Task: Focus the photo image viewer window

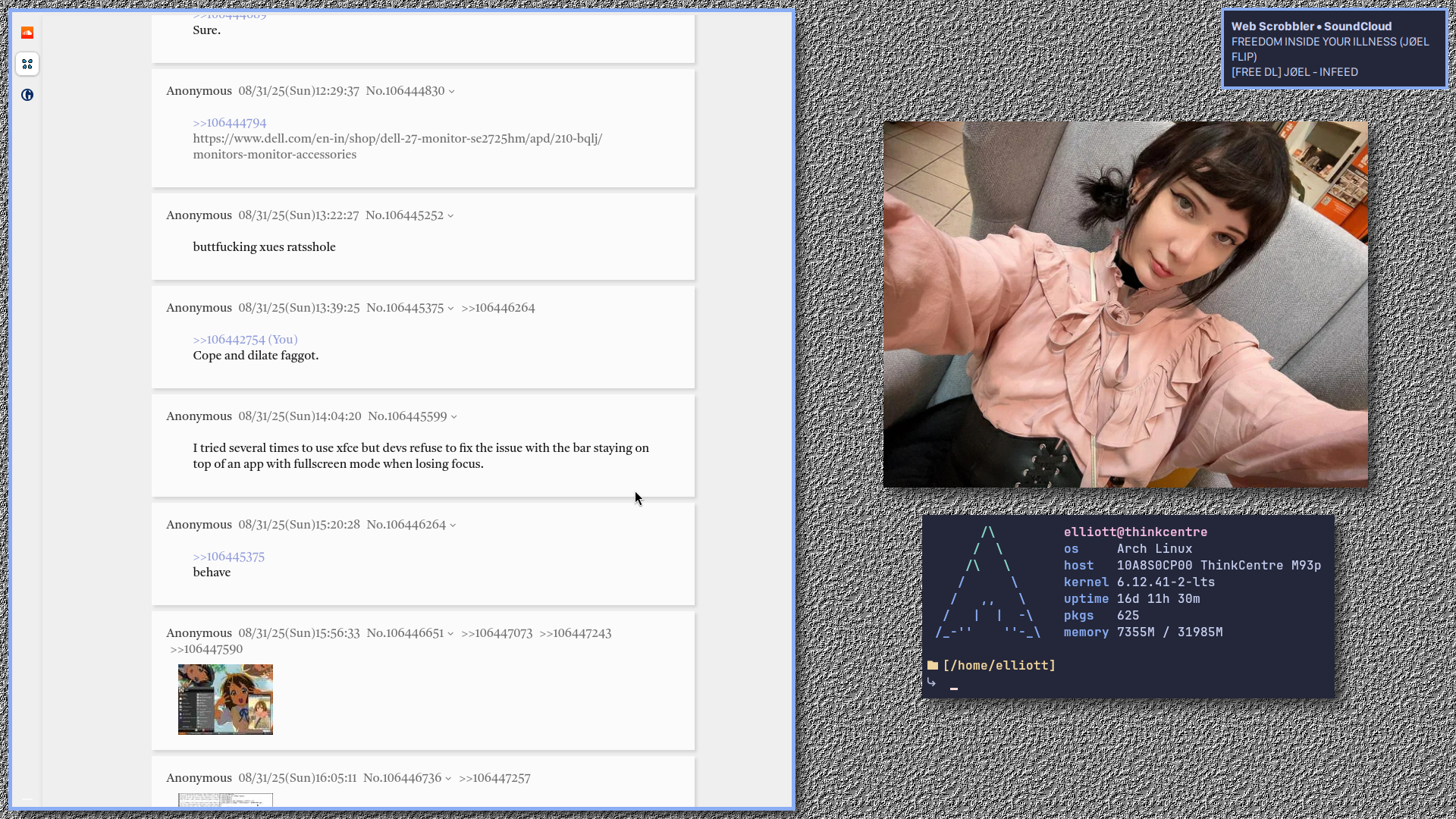Action: click(x=1125, y=304)
